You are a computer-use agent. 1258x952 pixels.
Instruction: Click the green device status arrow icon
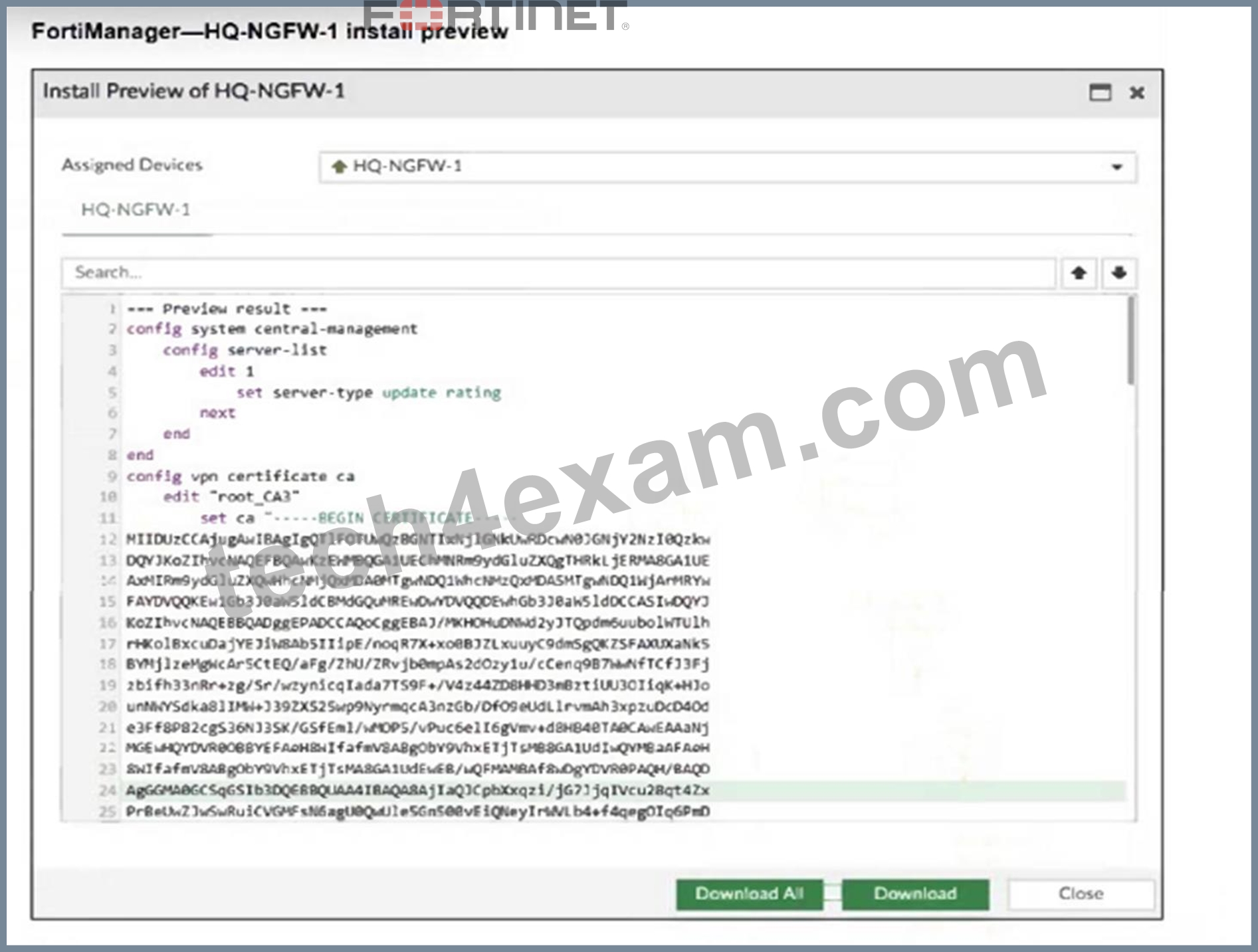tap(340, 166)
